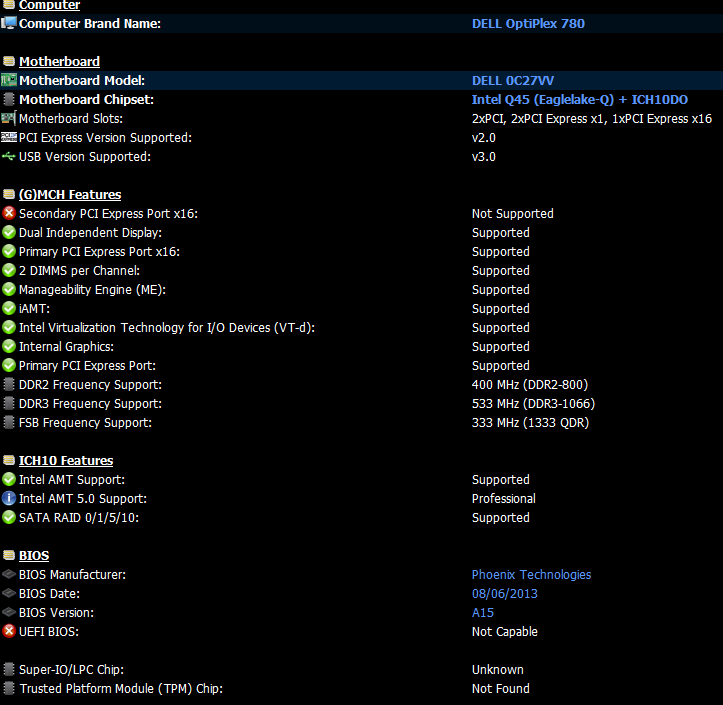Click green check for Dual Independent Display
The width and height of the screenshot is (723, 705).
9,232
